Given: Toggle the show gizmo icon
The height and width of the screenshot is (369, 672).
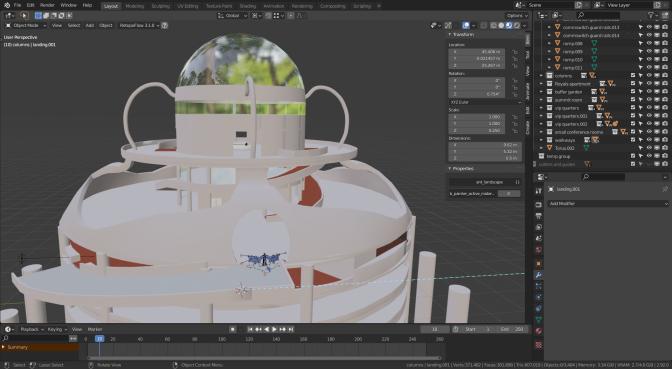Looking at the screenshot, I should click(x=448, y=25).
